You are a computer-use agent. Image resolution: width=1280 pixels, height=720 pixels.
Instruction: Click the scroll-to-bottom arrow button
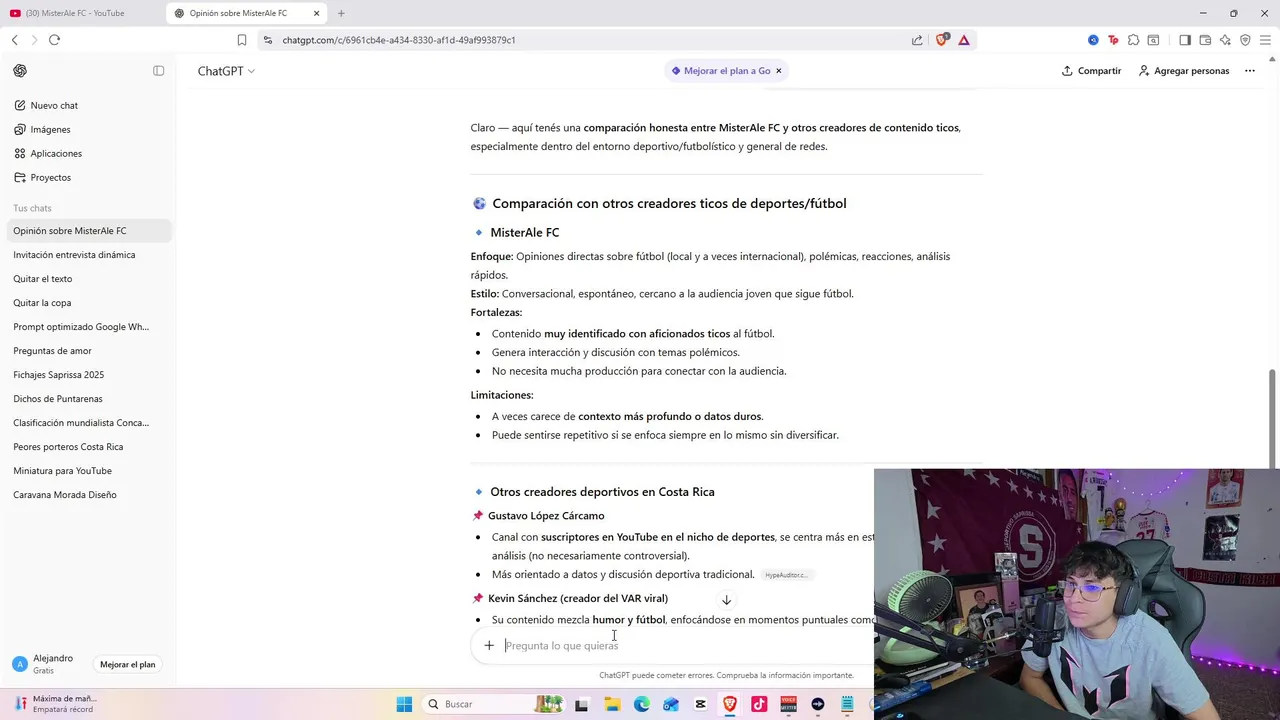(x=727, y=600)
